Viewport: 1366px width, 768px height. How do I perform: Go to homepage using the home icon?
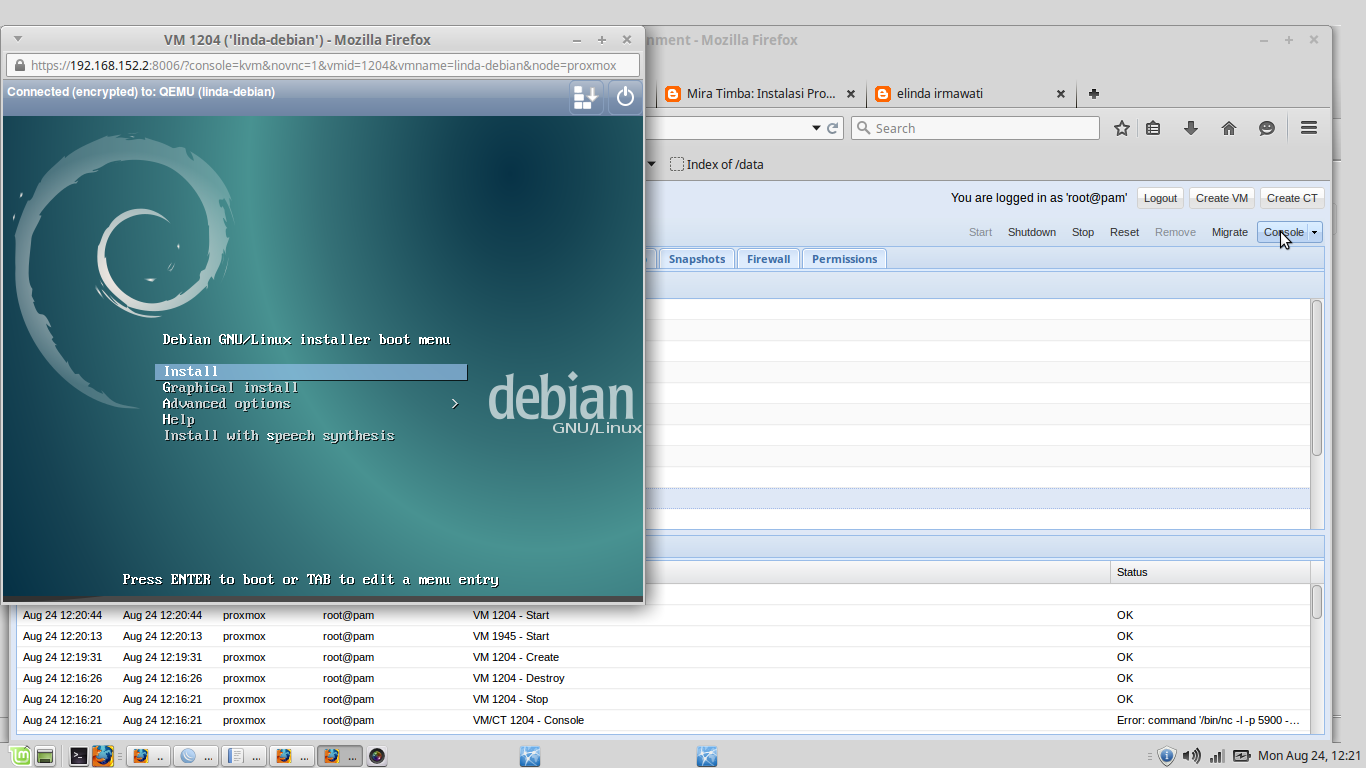pos(1229,128)
